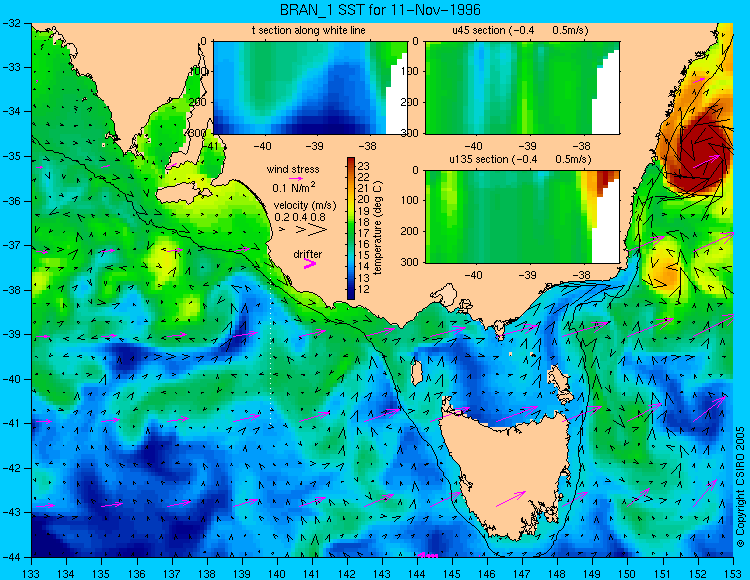This screenshot has width=750, height=580.
Task: Click the 'wind stress' legend label
Action: [293, 169]
